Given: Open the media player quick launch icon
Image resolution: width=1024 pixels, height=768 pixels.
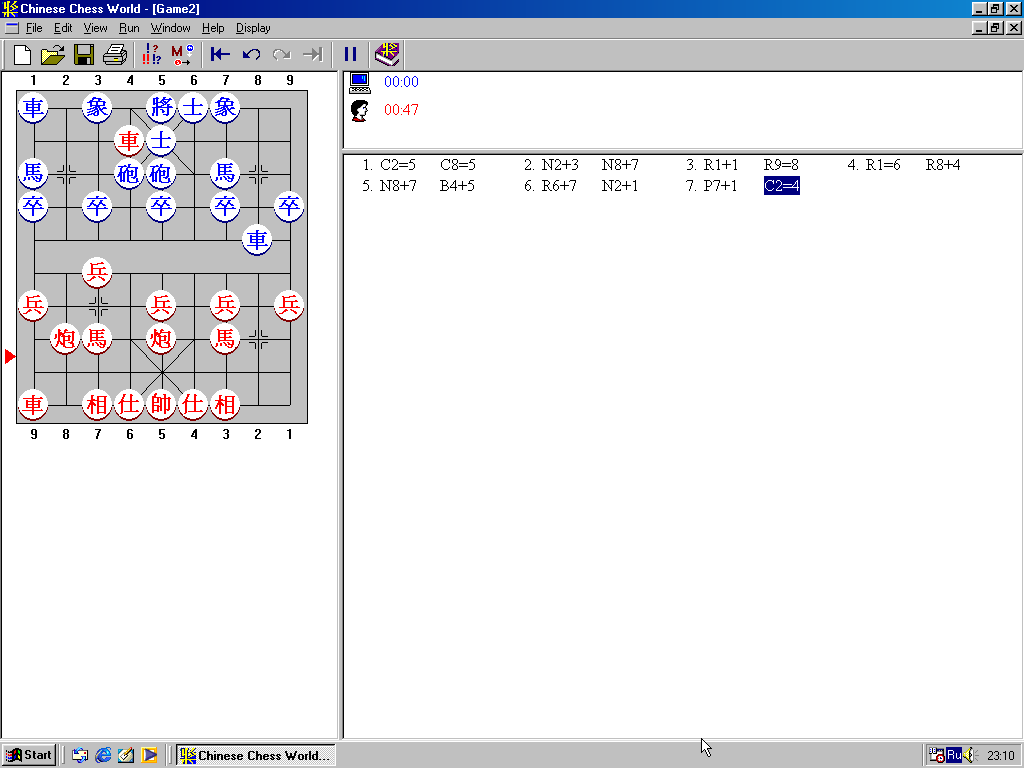Looking at the screenshot, I should (x=150, y=755).
